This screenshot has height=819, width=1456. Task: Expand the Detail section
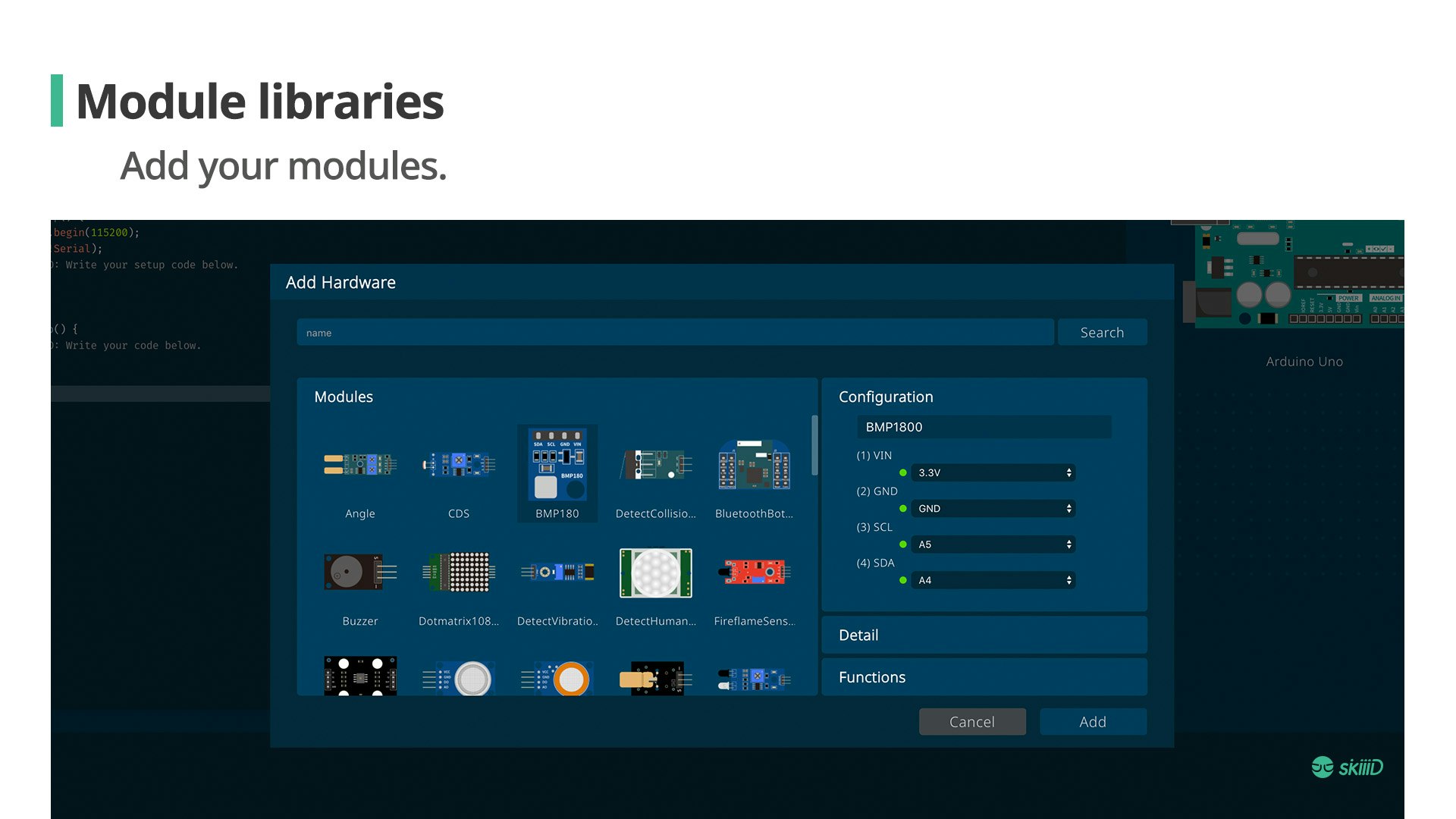[984, 635]
